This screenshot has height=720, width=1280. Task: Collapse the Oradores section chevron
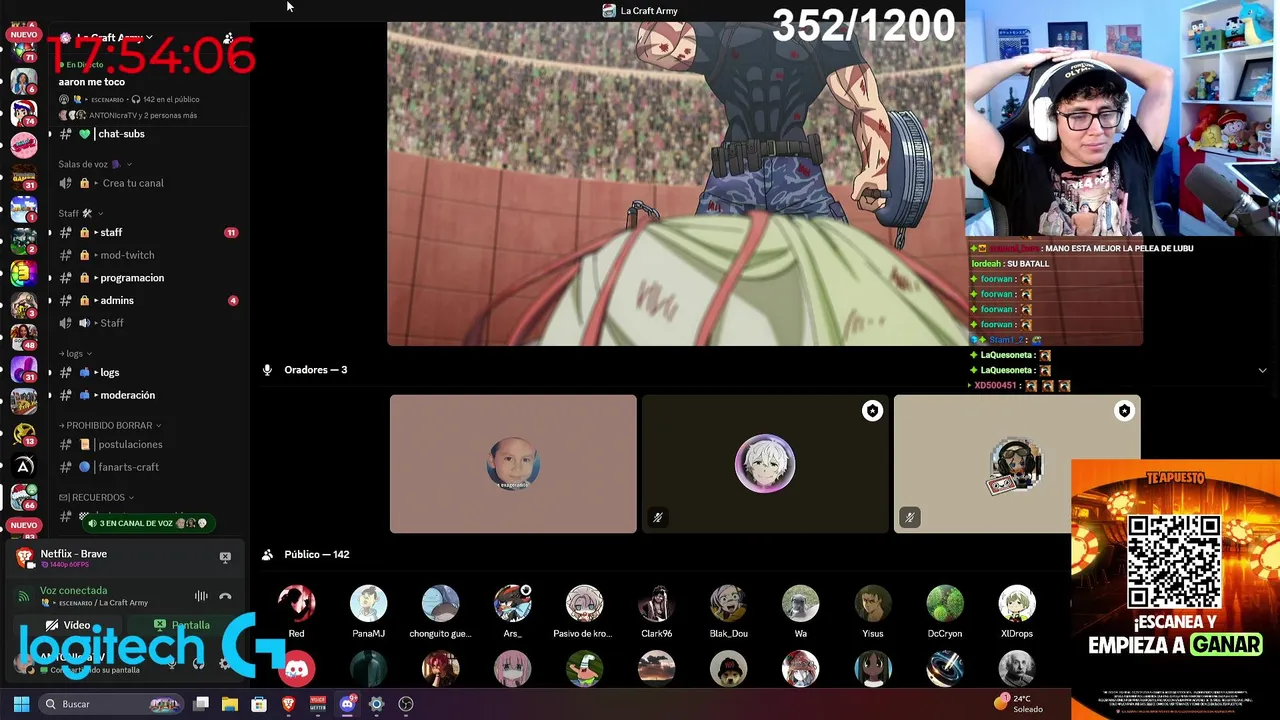pyautogui.click(x=1262, y=370)
